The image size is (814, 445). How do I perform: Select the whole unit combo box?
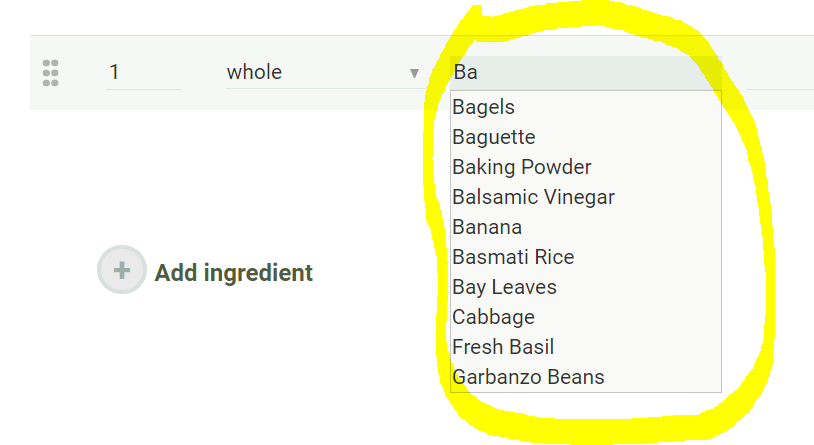pos(323,73)
